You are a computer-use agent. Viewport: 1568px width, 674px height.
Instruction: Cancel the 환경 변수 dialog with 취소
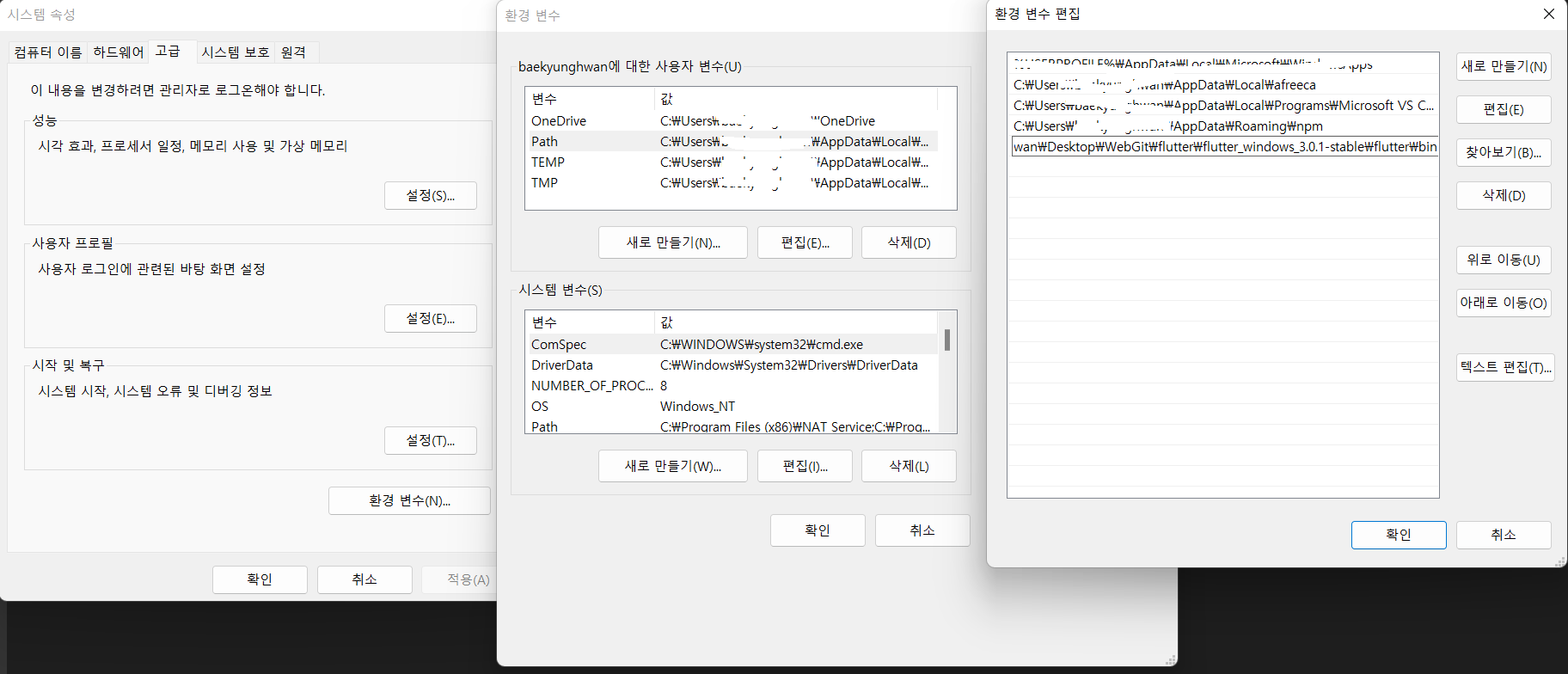(x=922, y=530)
